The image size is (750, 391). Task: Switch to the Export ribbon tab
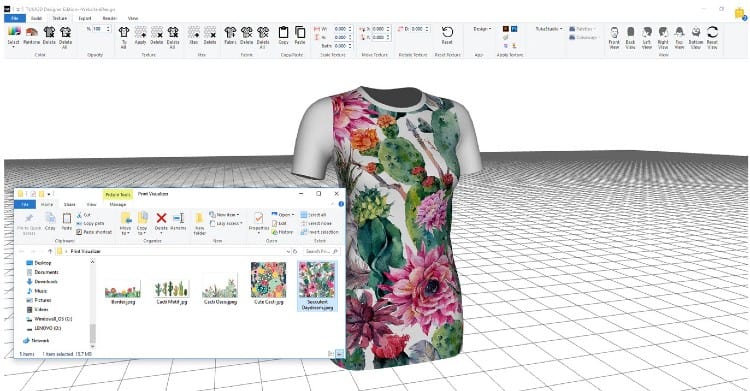point(85,18)
